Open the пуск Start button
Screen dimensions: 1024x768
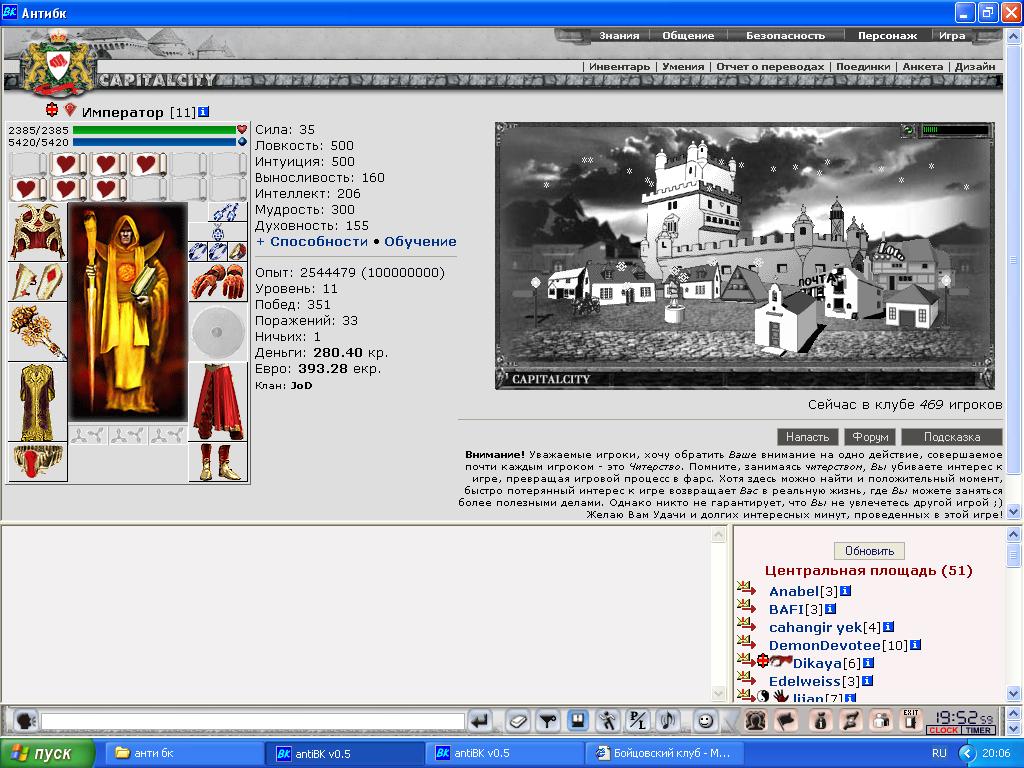tap(47, 754)
